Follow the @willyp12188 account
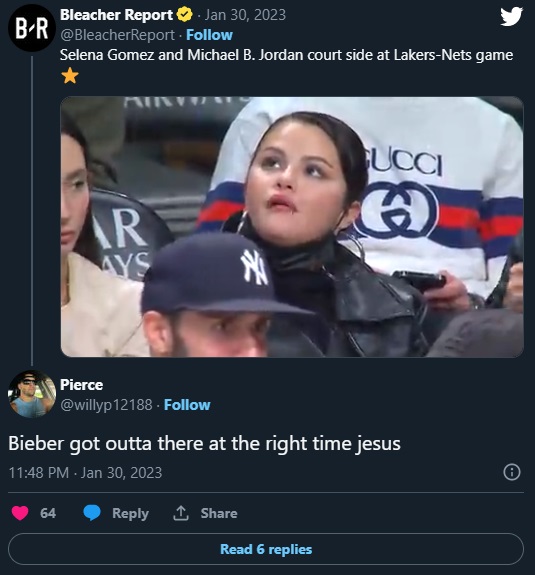 187,405
